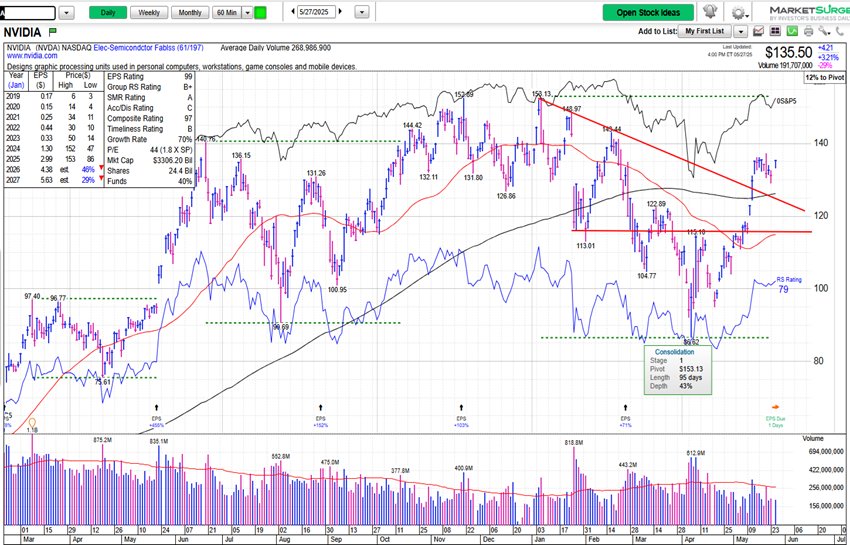Click the Open Stock Ideas button
Viewport: 850px width, 545px height.
[648, 12]
